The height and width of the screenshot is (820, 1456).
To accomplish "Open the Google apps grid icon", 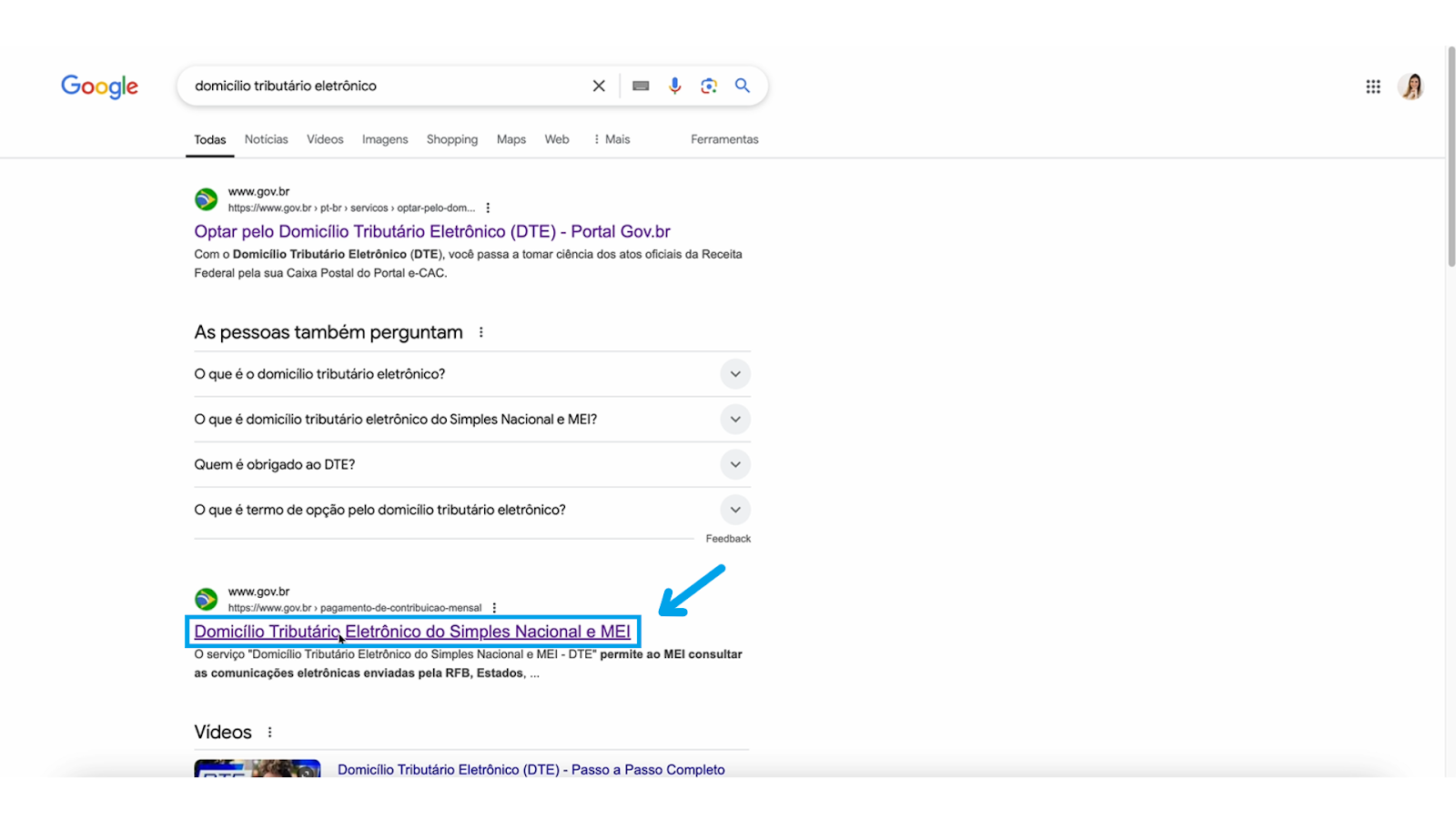I will [x=1373, y=86].
